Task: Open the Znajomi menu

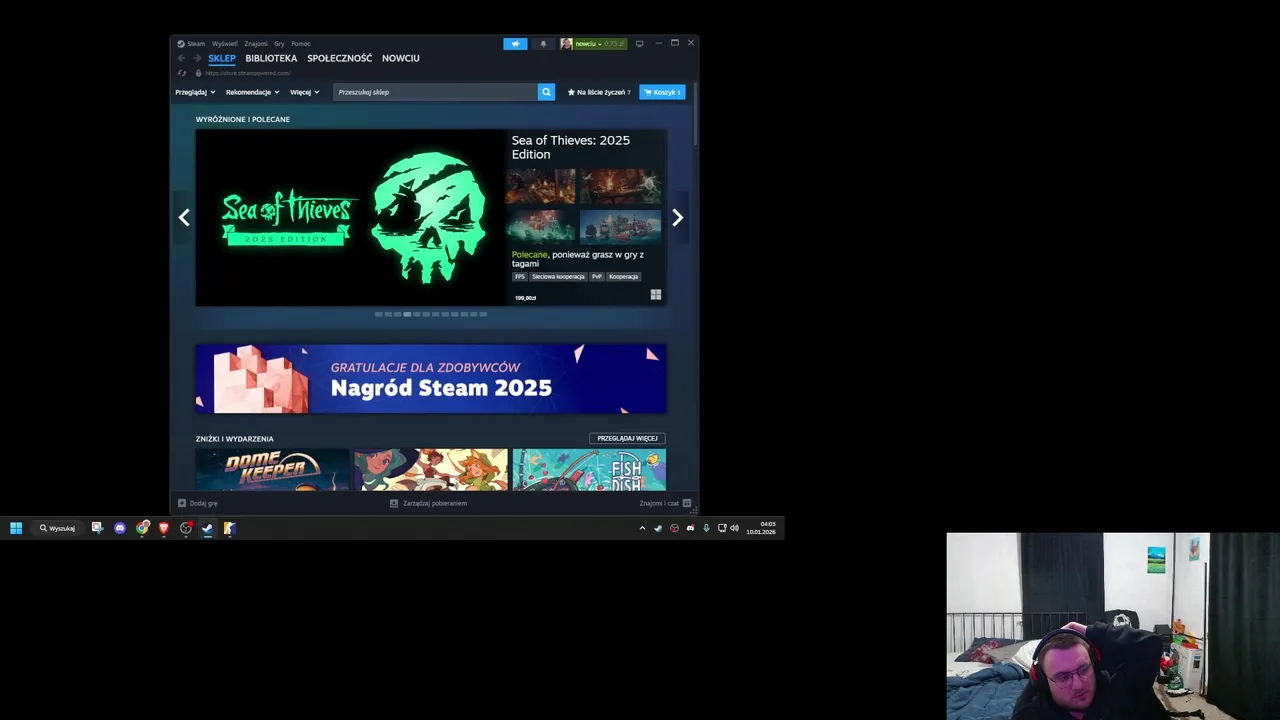Action: [x=256, y=44]
